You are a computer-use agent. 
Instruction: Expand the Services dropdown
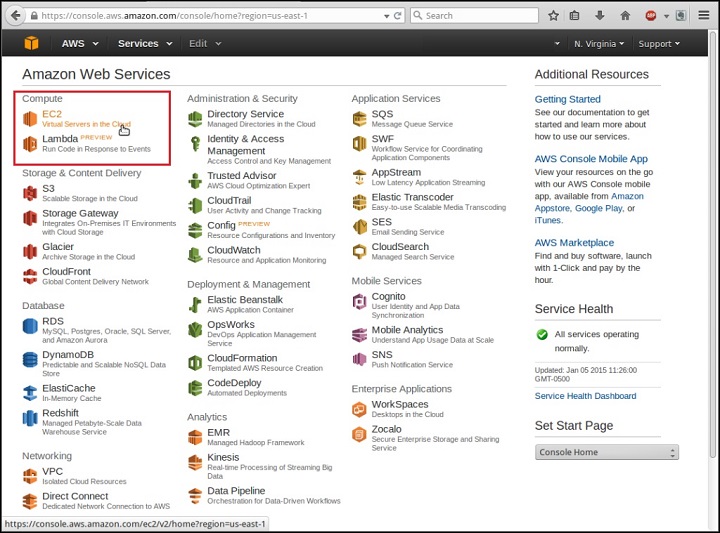click(145, 43)
